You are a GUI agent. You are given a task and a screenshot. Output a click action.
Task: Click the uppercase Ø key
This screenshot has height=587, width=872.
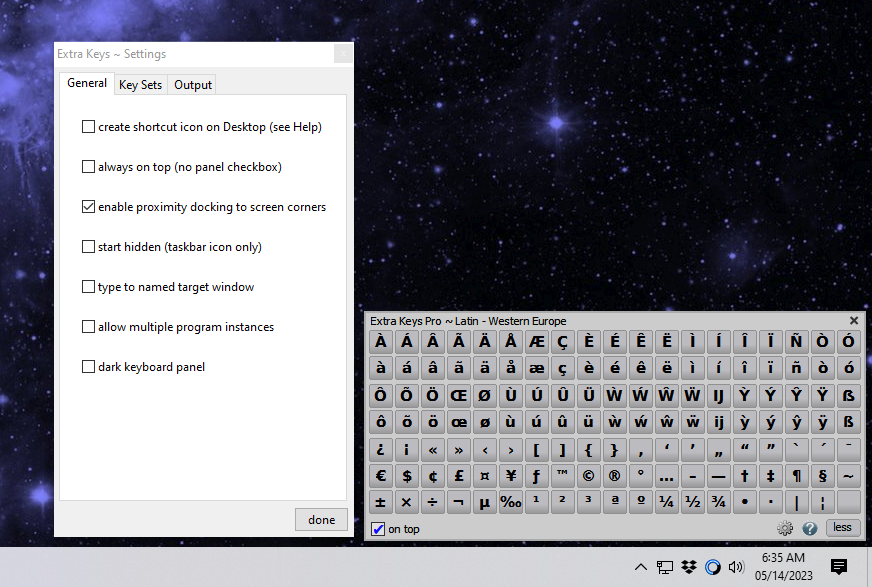pyautogui.click(x=484, y=395)
